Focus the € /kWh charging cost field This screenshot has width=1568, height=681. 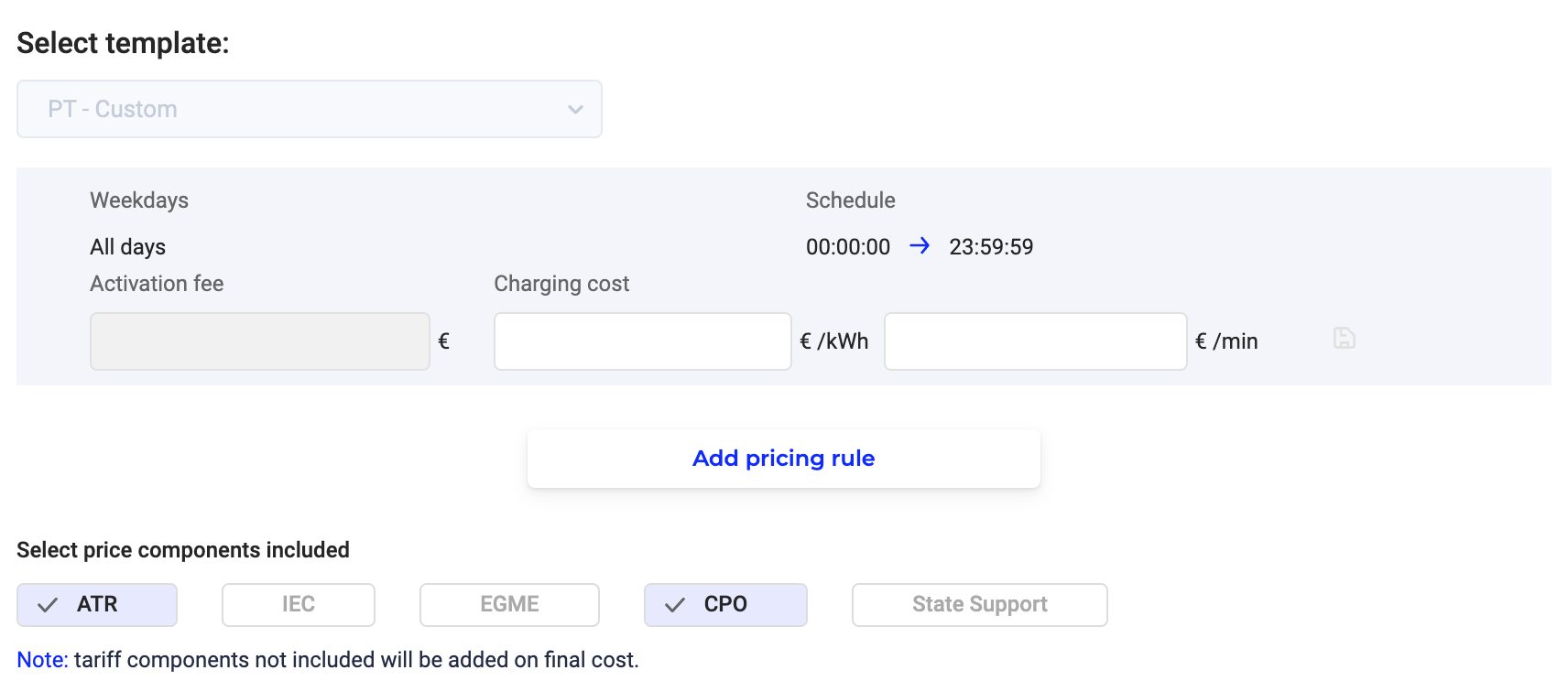(x=642, y=341)
